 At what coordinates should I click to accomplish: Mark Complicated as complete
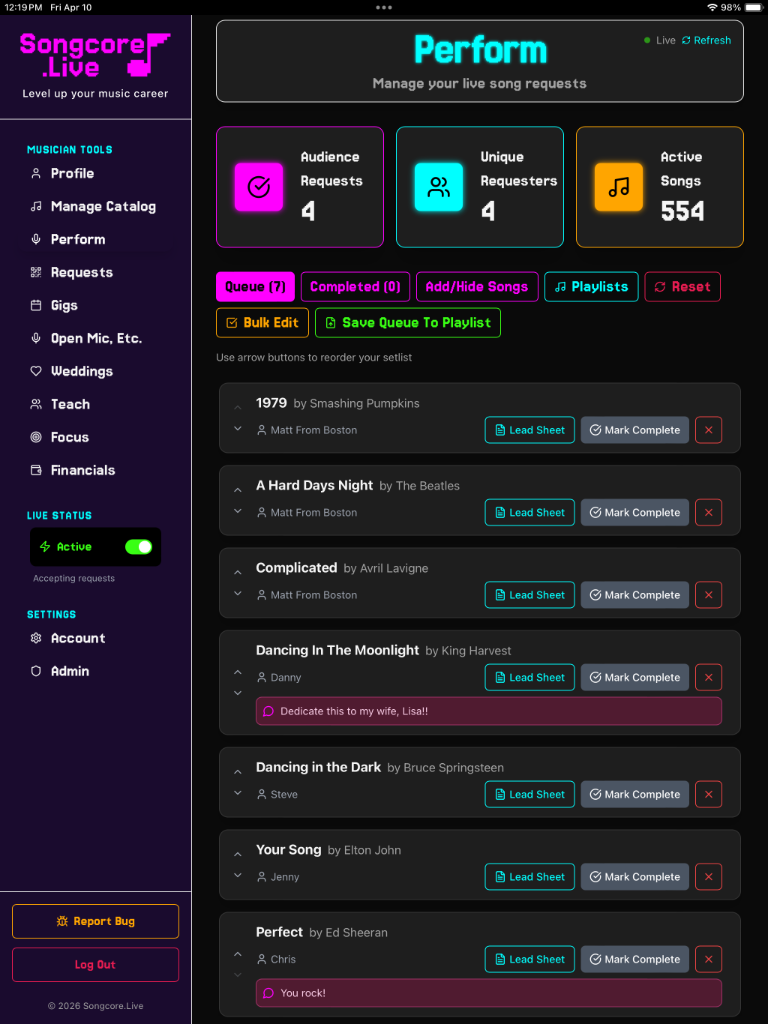click(635, 595)
